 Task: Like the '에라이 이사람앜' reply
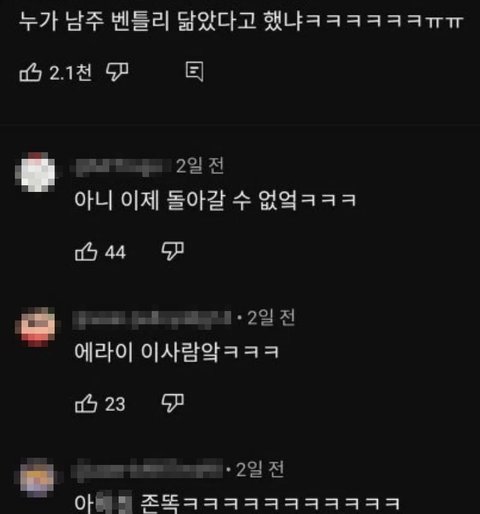pyautogui.click(x=86, y=403)
